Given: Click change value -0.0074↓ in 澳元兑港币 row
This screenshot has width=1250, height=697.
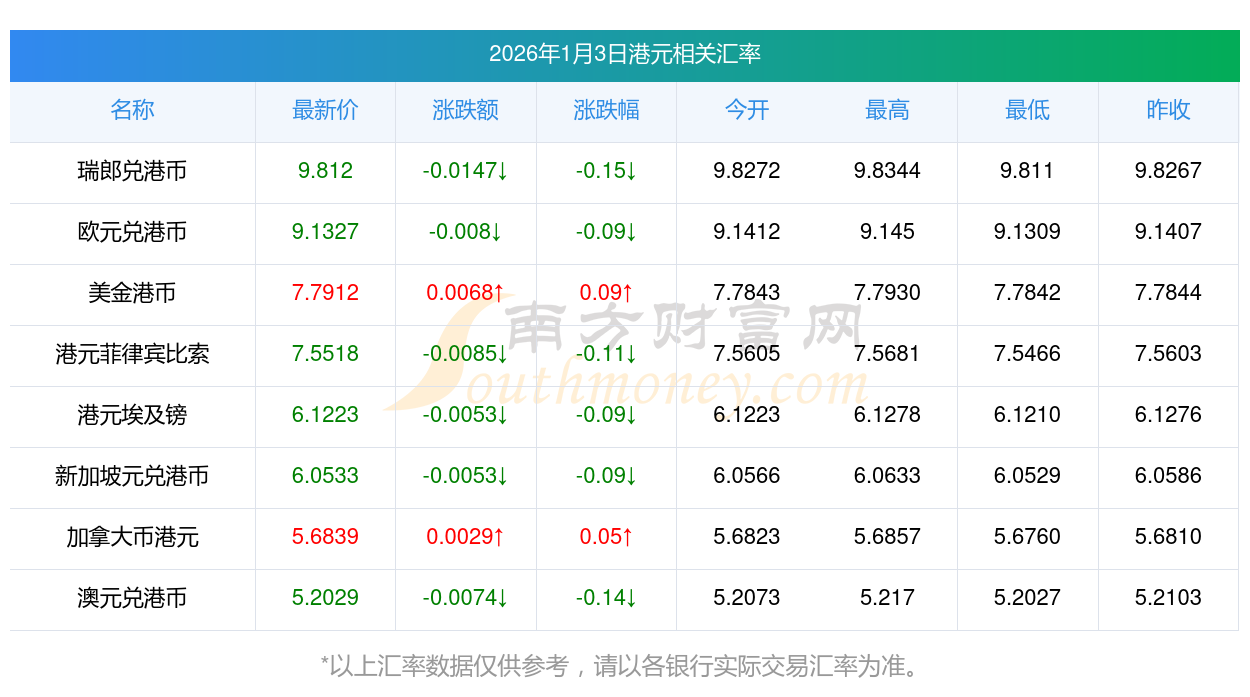Looking at the screenshot, I should 466,598.
